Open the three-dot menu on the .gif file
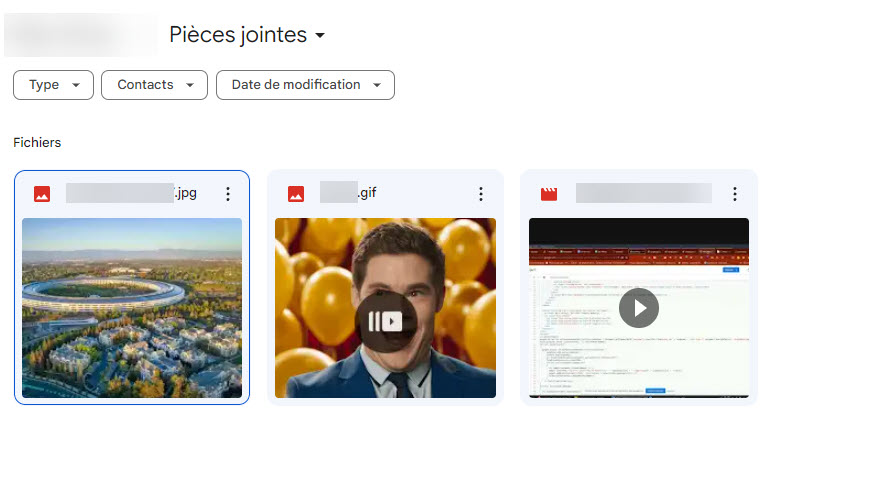The width and height of the screenshot is (884, 480). click(481, 194)
